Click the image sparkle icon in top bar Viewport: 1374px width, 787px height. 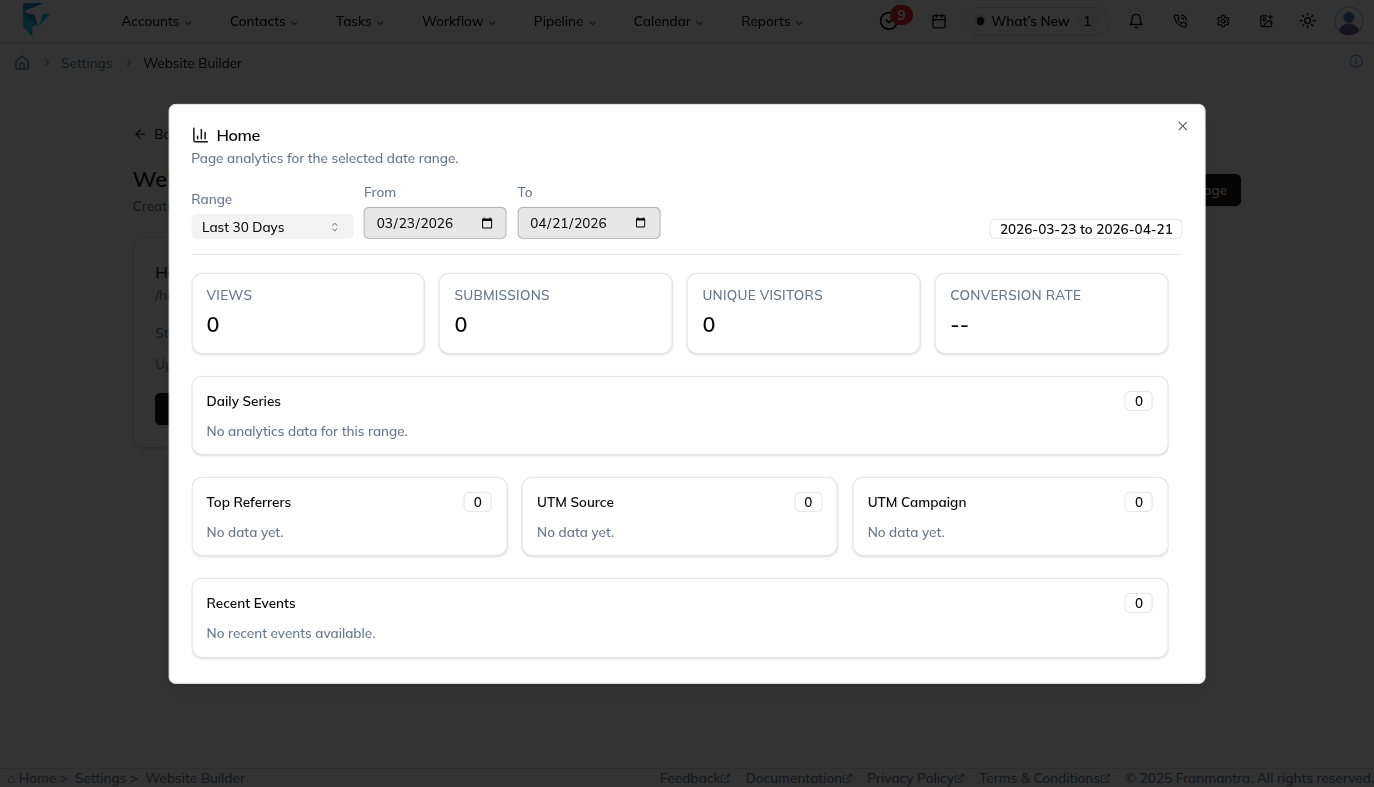pos(1266,21)
